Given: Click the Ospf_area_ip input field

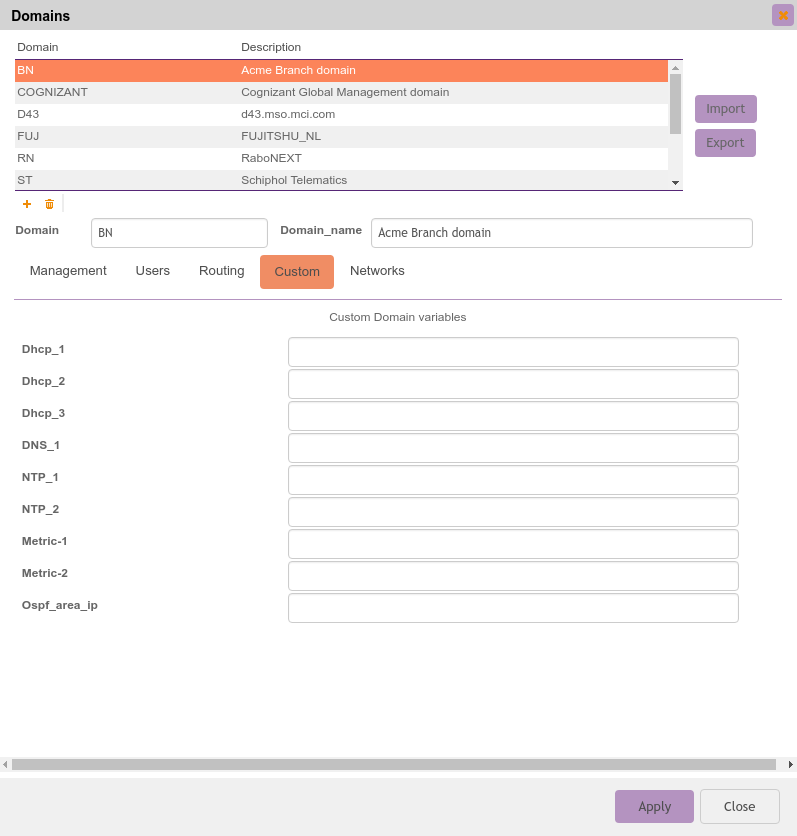Looking at the screenshot, I should [513, 608].
